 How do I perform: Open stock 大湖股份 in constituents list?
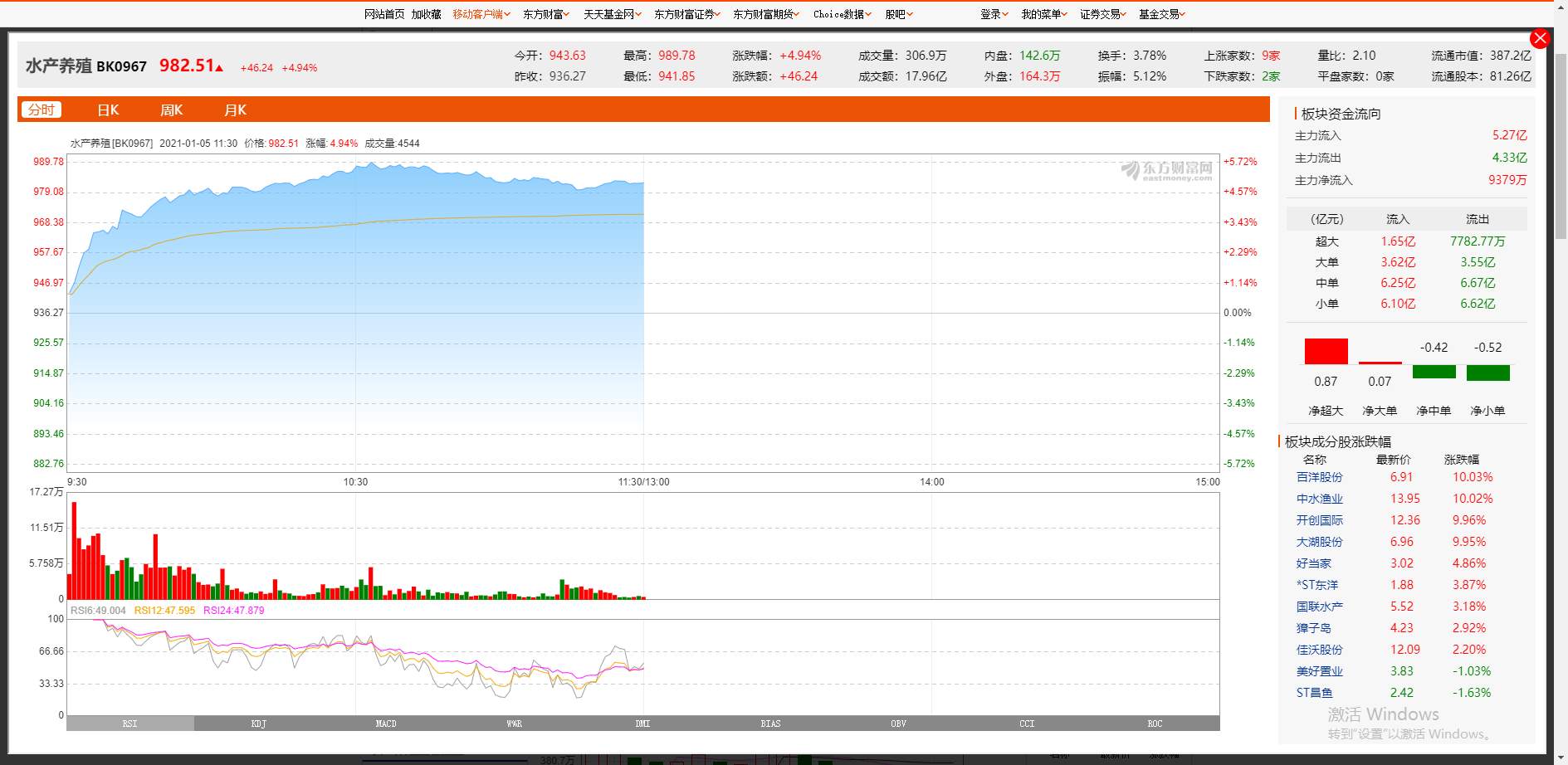1319,542
